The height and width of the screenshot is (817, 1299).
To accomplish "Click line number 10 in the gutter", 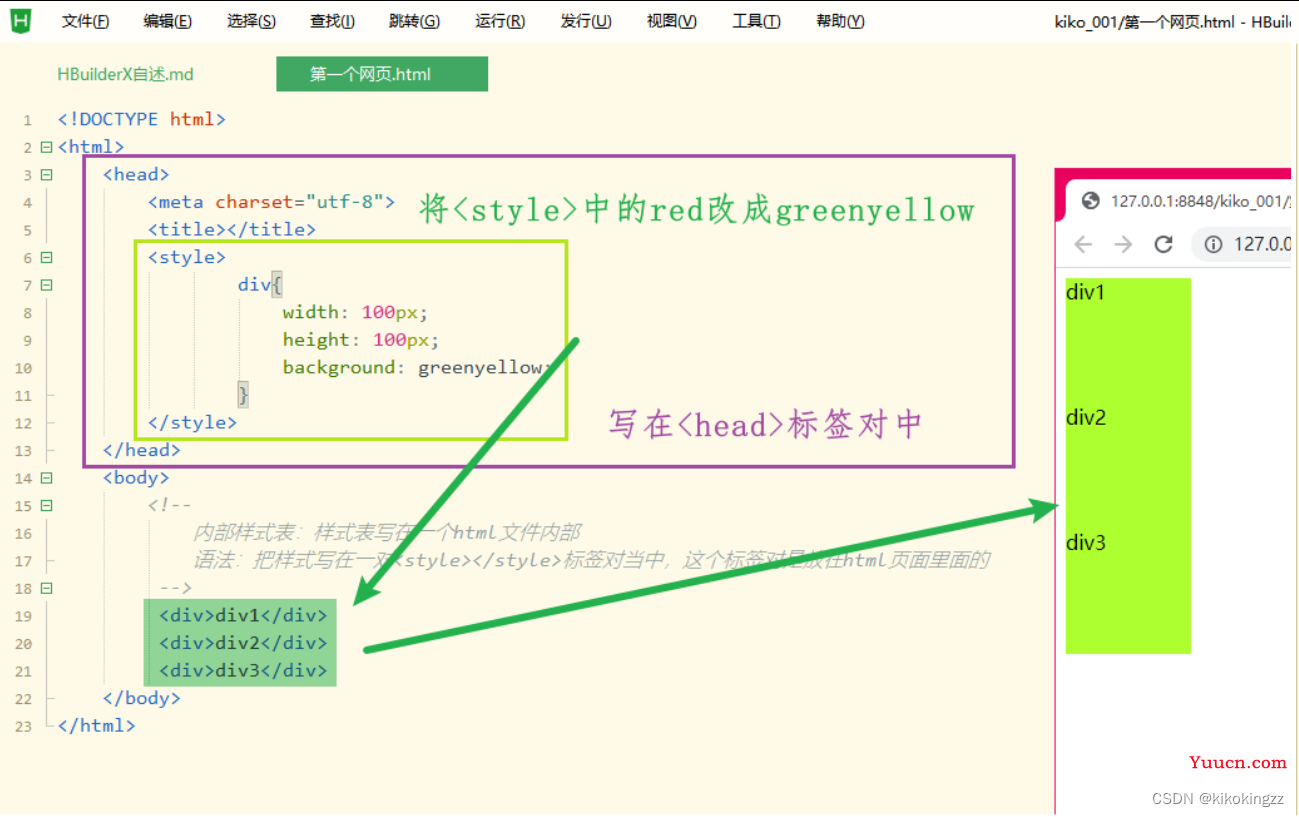I will 24,368.
